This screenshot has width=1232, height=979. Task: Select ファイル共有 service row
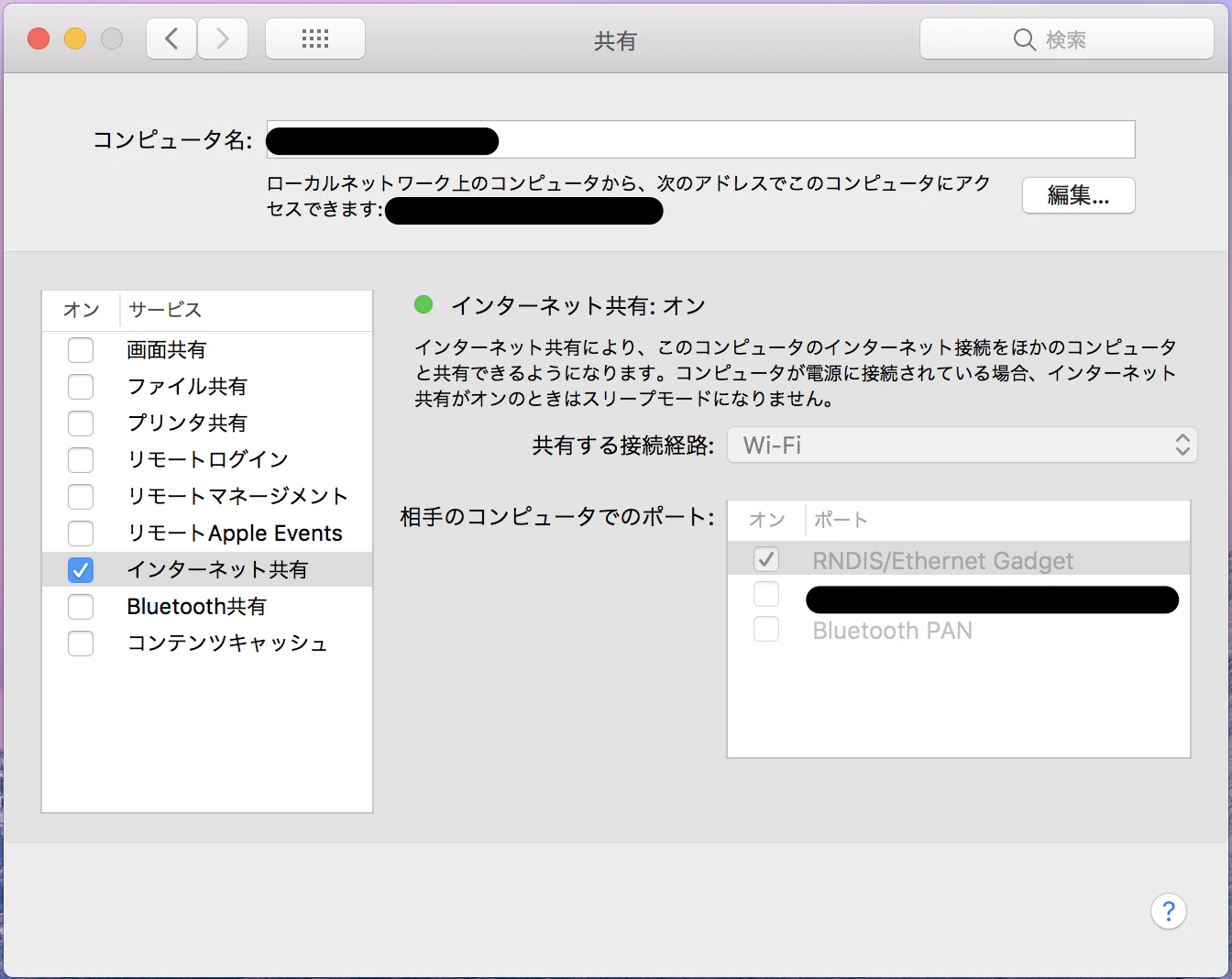pyautogui.click(x=207, y=386)
